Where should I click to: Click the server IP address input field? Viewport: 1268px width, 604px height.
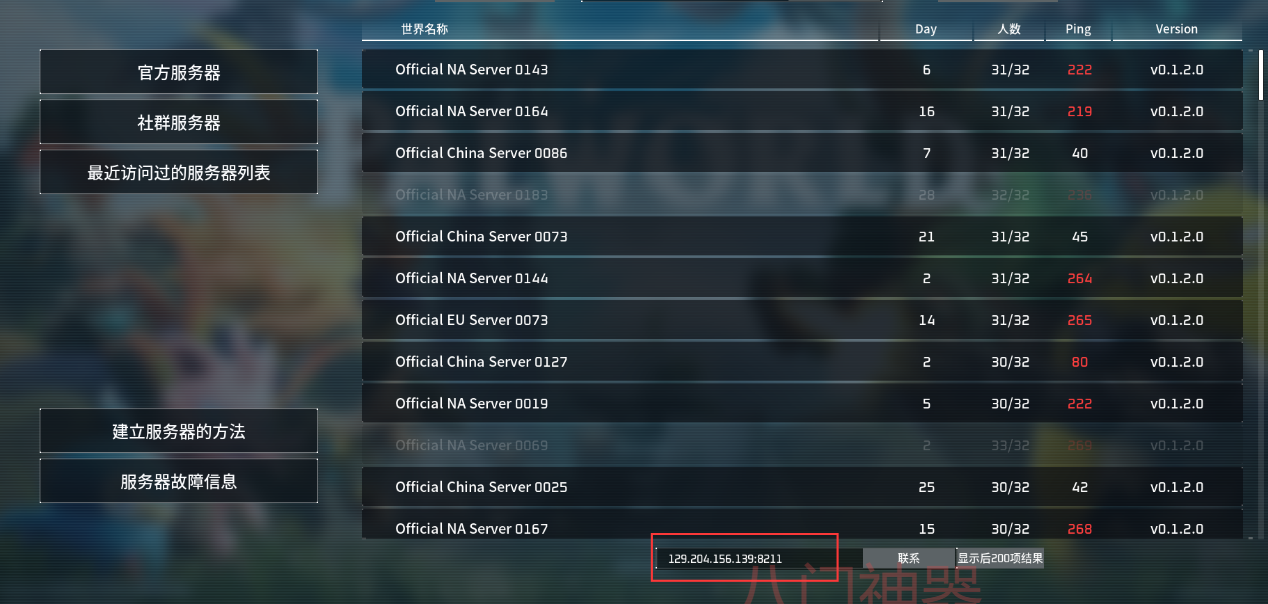point(759,558)
